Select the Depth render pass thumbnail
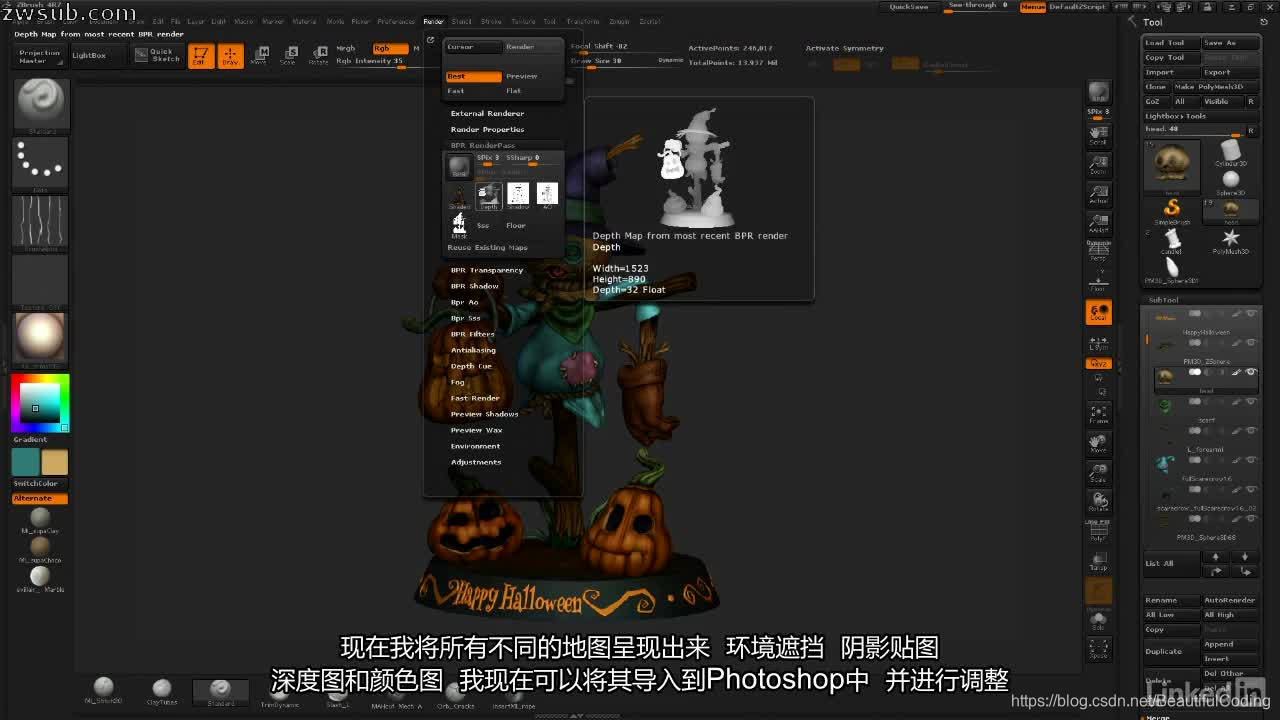This screenshot has width=1280, height=720. (488, 195)
